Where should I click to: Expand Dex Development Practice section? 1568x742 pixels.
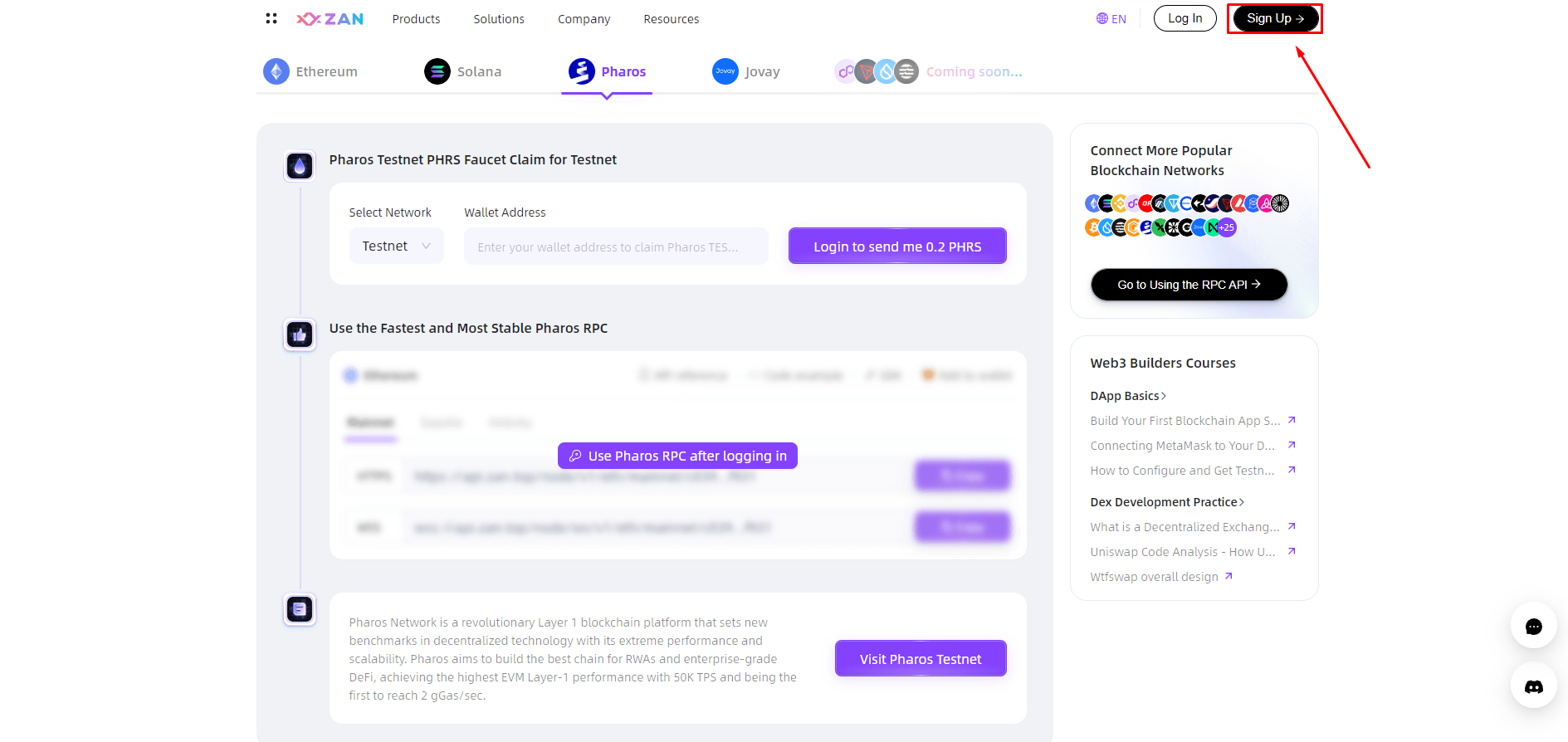[1167, 502]
